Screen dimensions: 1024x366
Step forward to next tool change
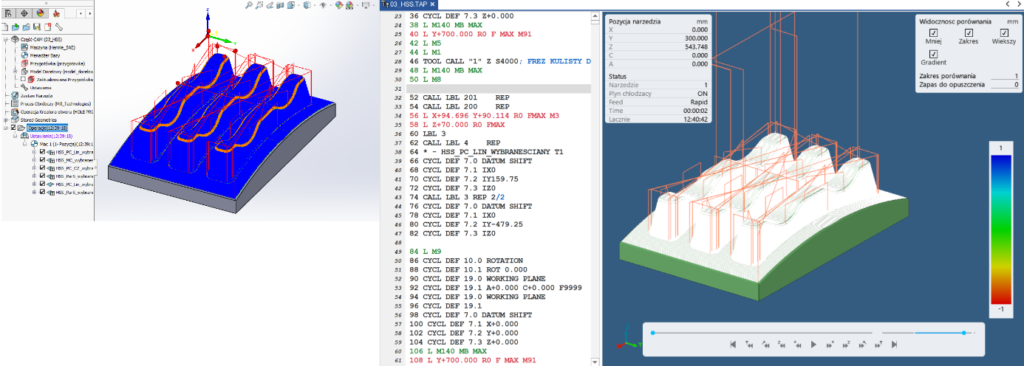(x=878, y=344)
